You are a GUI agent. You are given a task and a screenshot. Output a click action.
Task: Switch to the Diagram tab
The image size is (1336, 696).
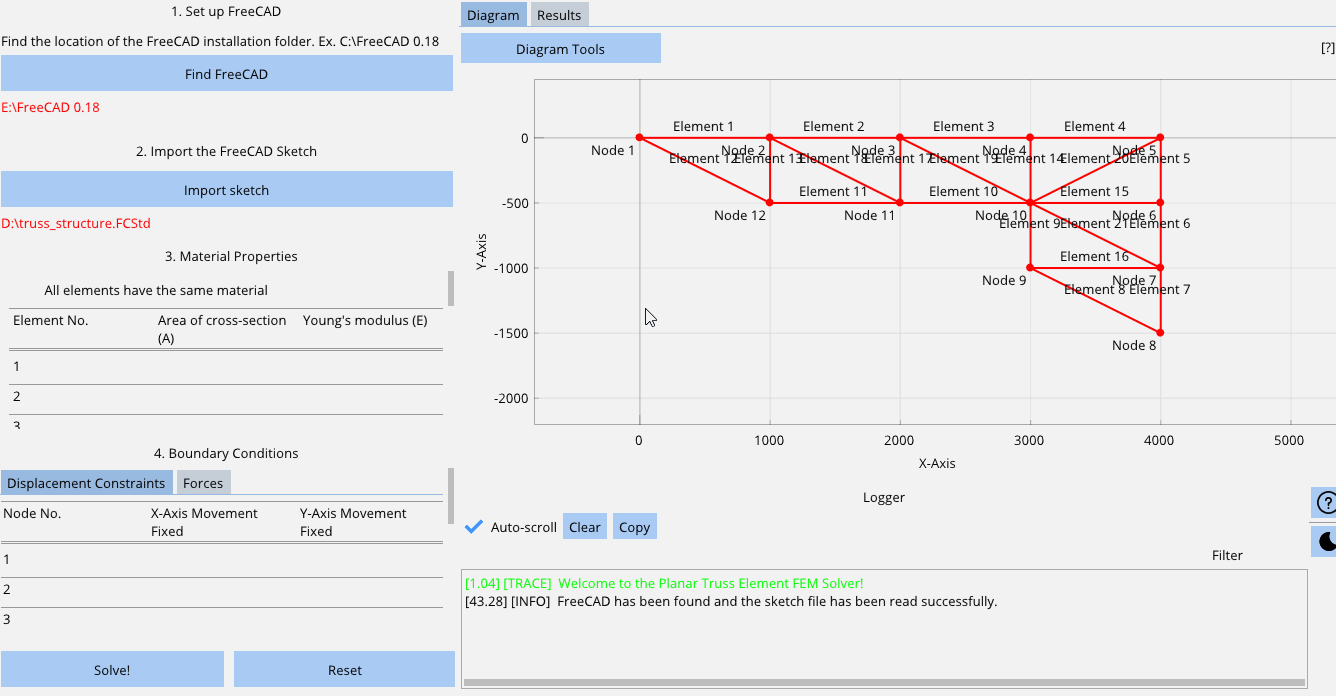pos(493,15)
